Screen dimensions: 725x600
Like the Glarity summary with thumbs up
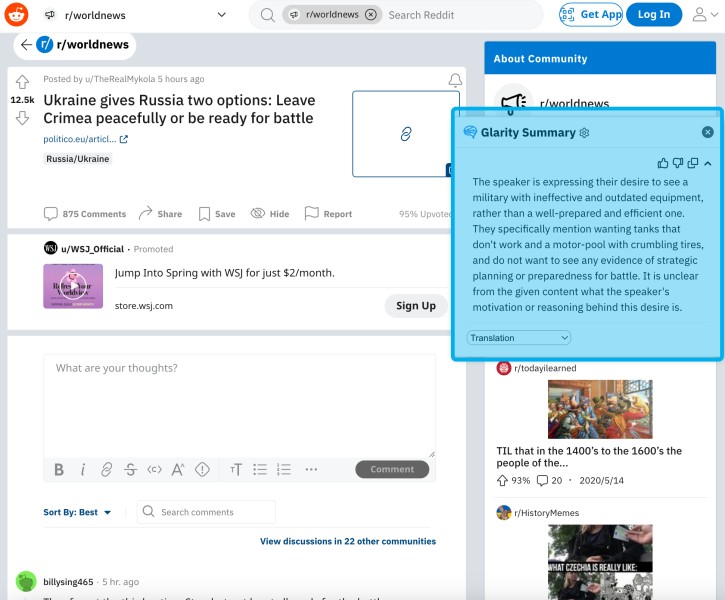(663, 163)
